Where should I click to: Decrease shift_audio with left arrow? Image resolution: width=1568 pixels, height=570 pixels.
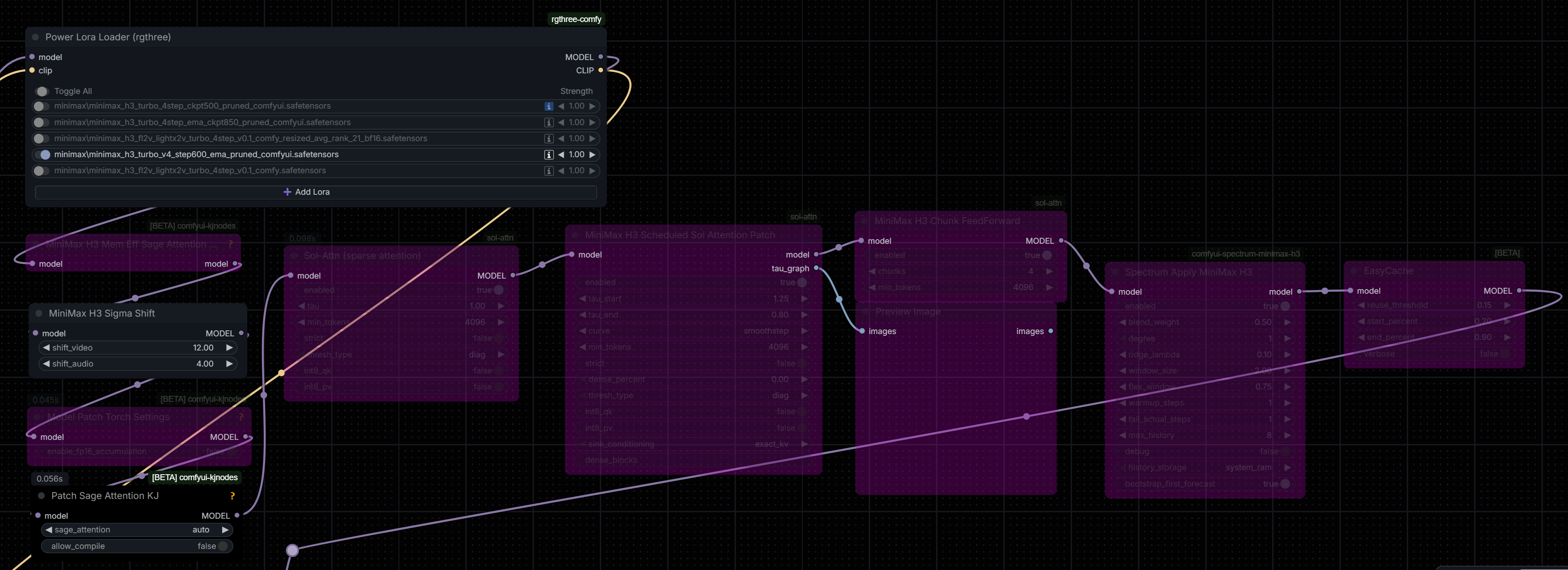coord(46,363)
